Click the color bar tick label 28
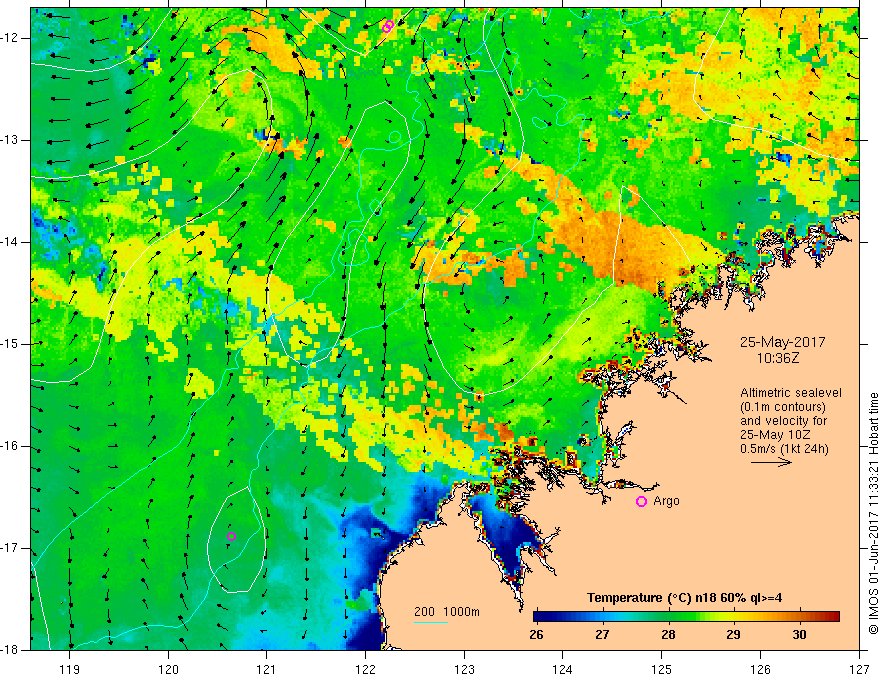The height and width of the screenshot is (680, 880). point(668,635)
